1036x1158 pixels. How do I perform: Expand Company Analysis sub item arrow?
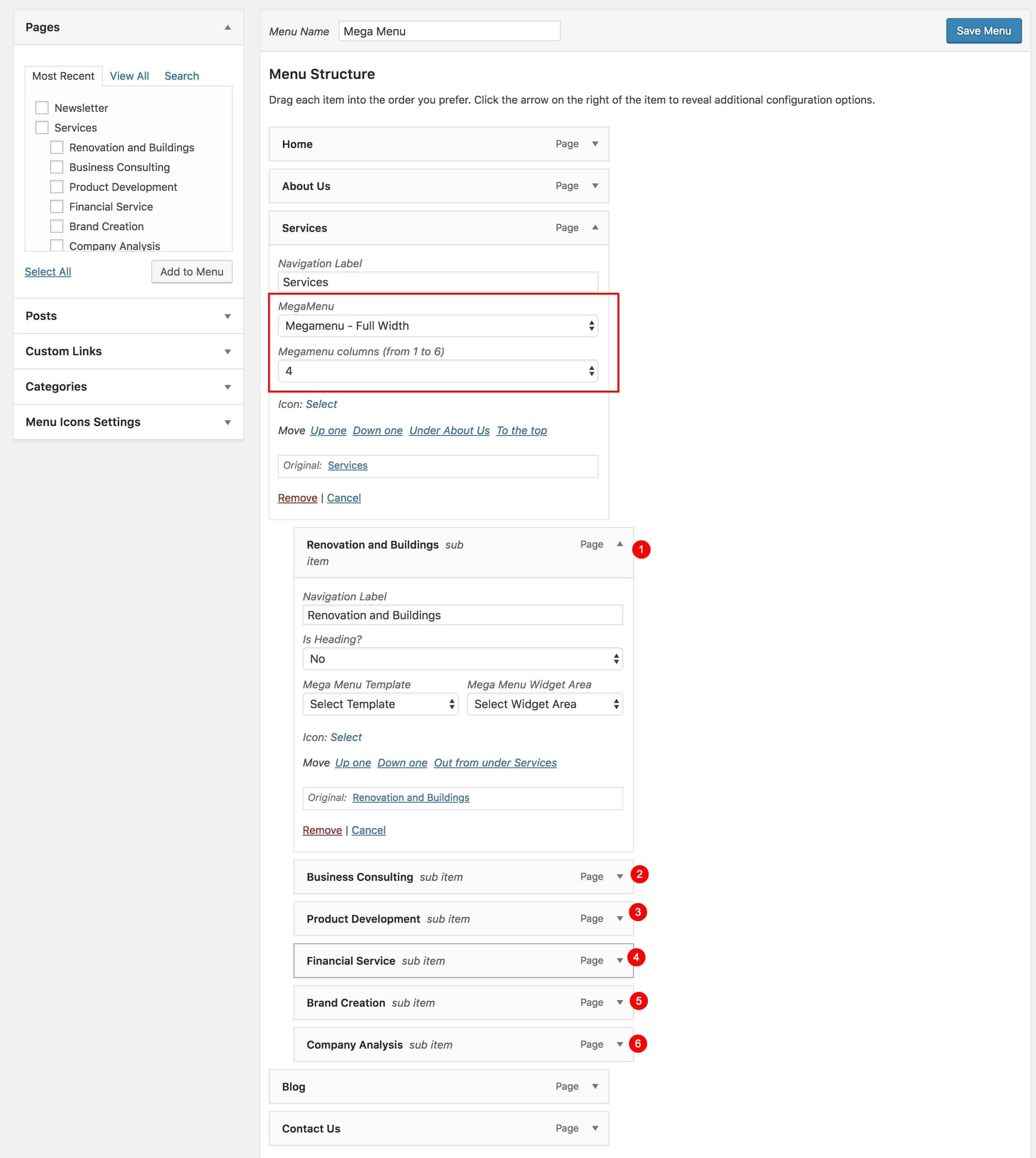click(620, 1044)
